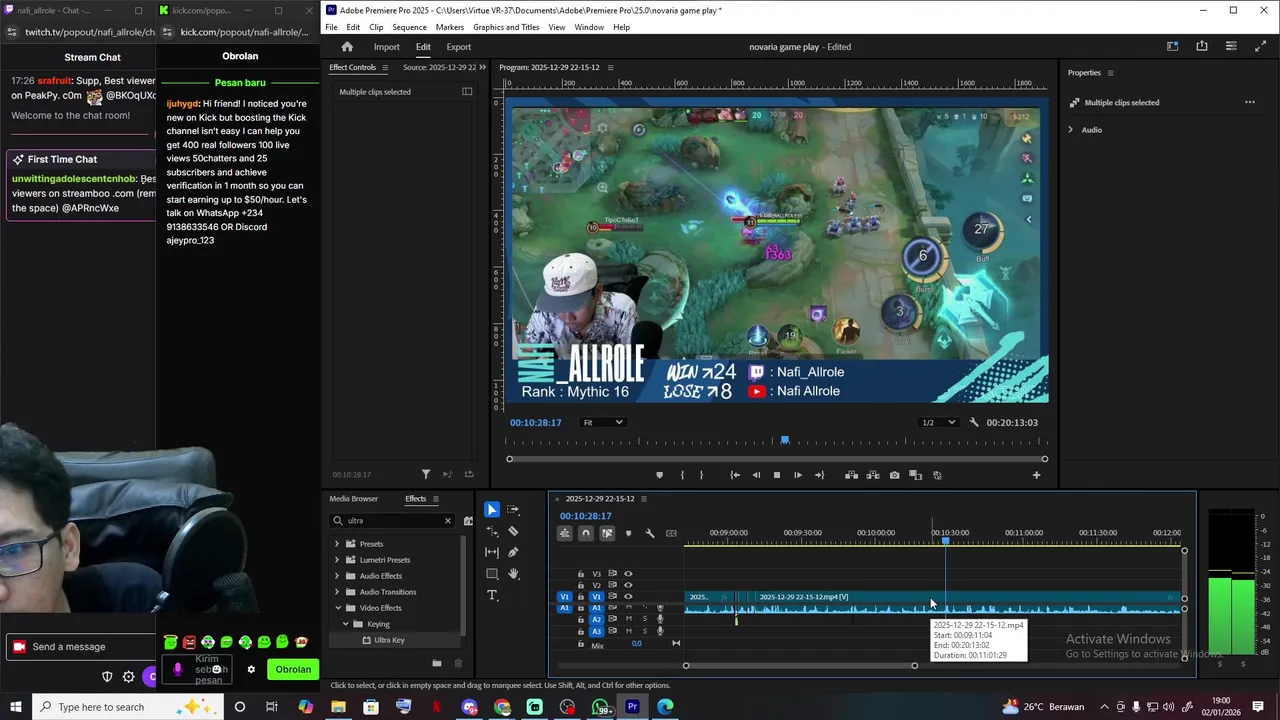Pick the Razor tool

pos(514,531)
